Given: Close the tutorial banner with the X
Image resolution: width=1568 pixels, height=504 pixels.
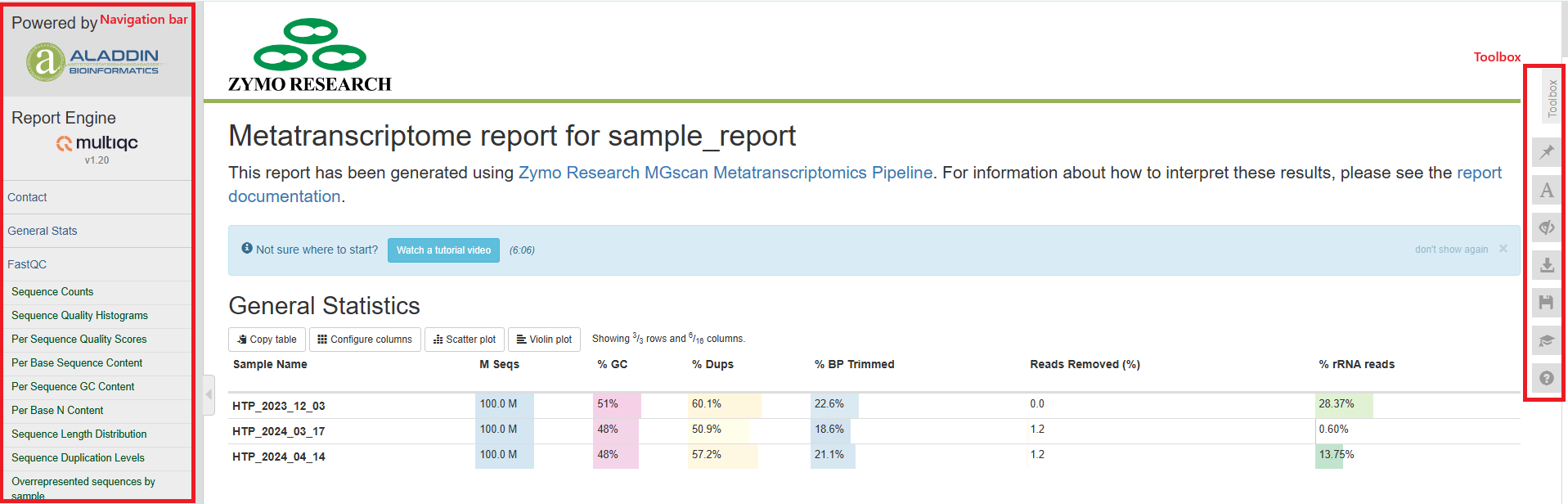Looking at the screenshot, I should 1503,249.
